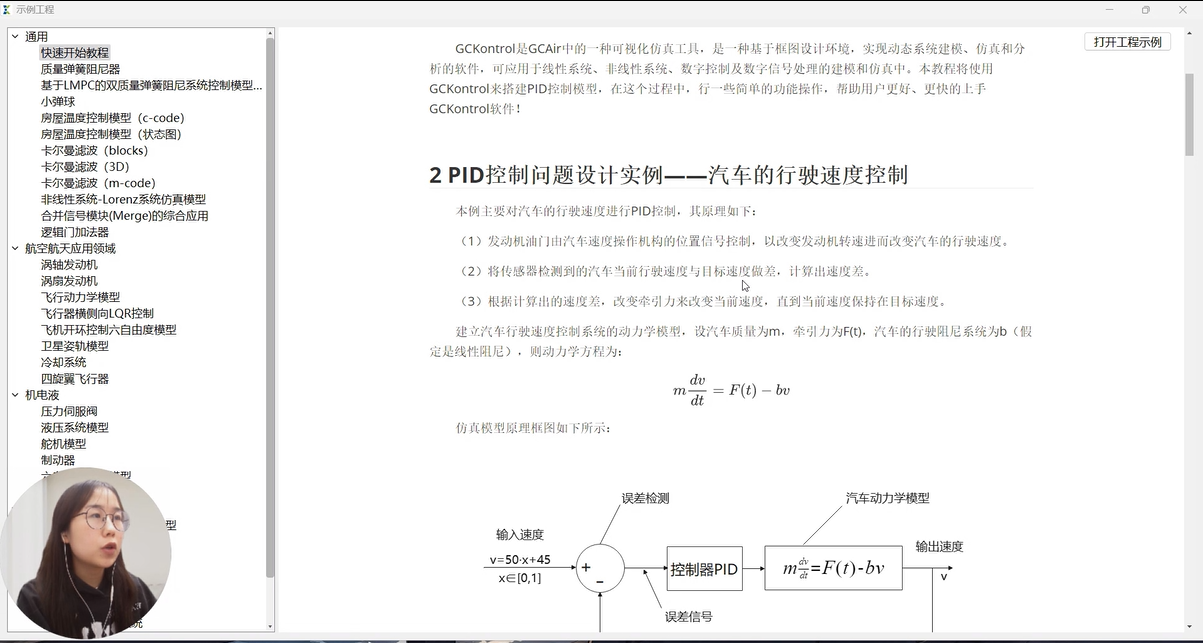Select 非线性系统-Lorenz系统仿真模型

tap(123, 200)
